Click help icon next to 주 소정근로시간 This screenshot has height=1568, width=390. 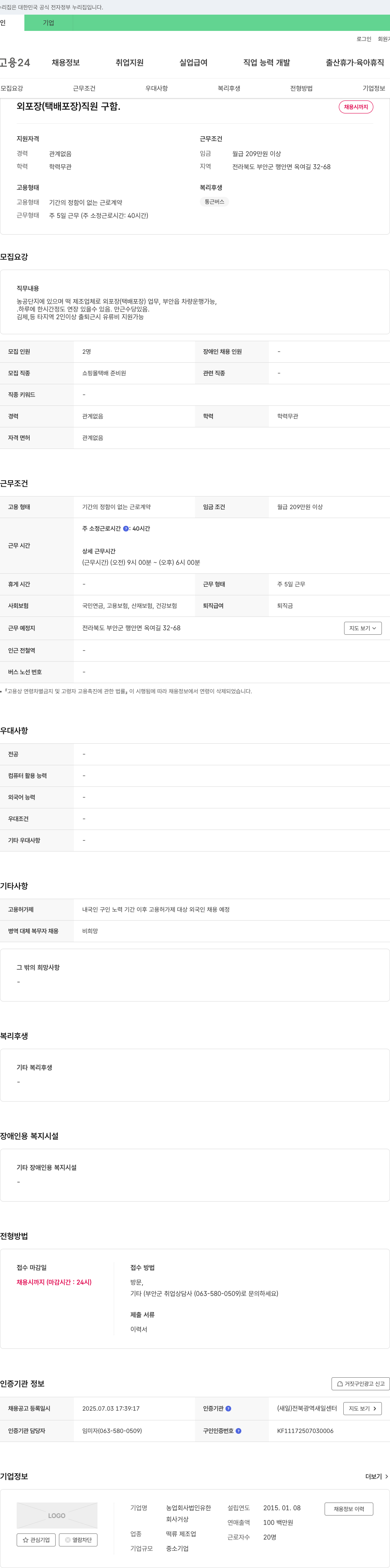tap(126, 529)
